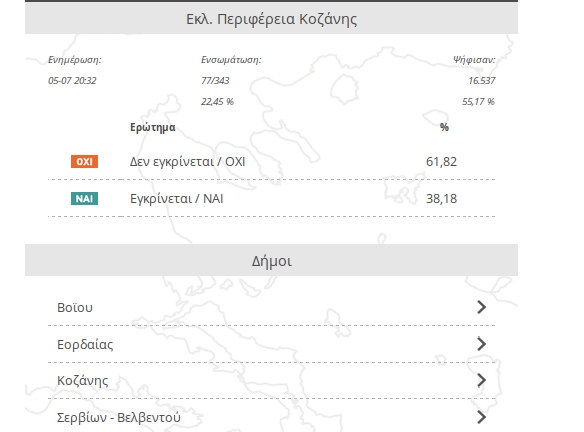Click the Ψήφισαν 16.537 value
Screen dimensions: 584x432
pyautogui.click(x=482, y=80)
